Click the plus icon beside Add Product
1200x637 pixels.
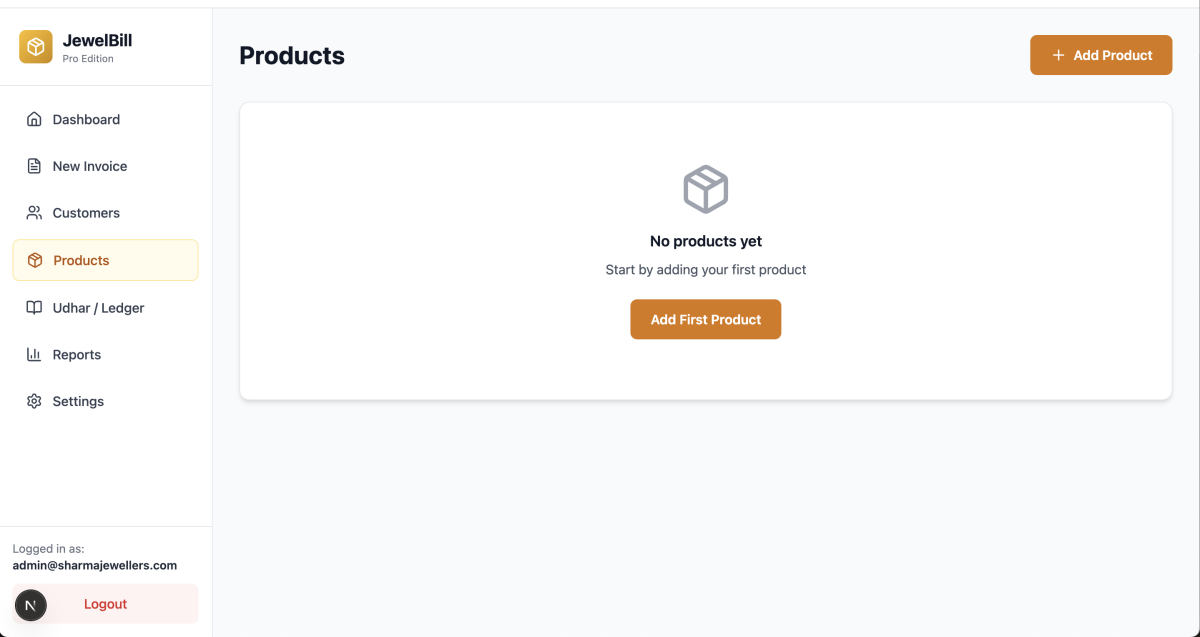point(1058,55)
